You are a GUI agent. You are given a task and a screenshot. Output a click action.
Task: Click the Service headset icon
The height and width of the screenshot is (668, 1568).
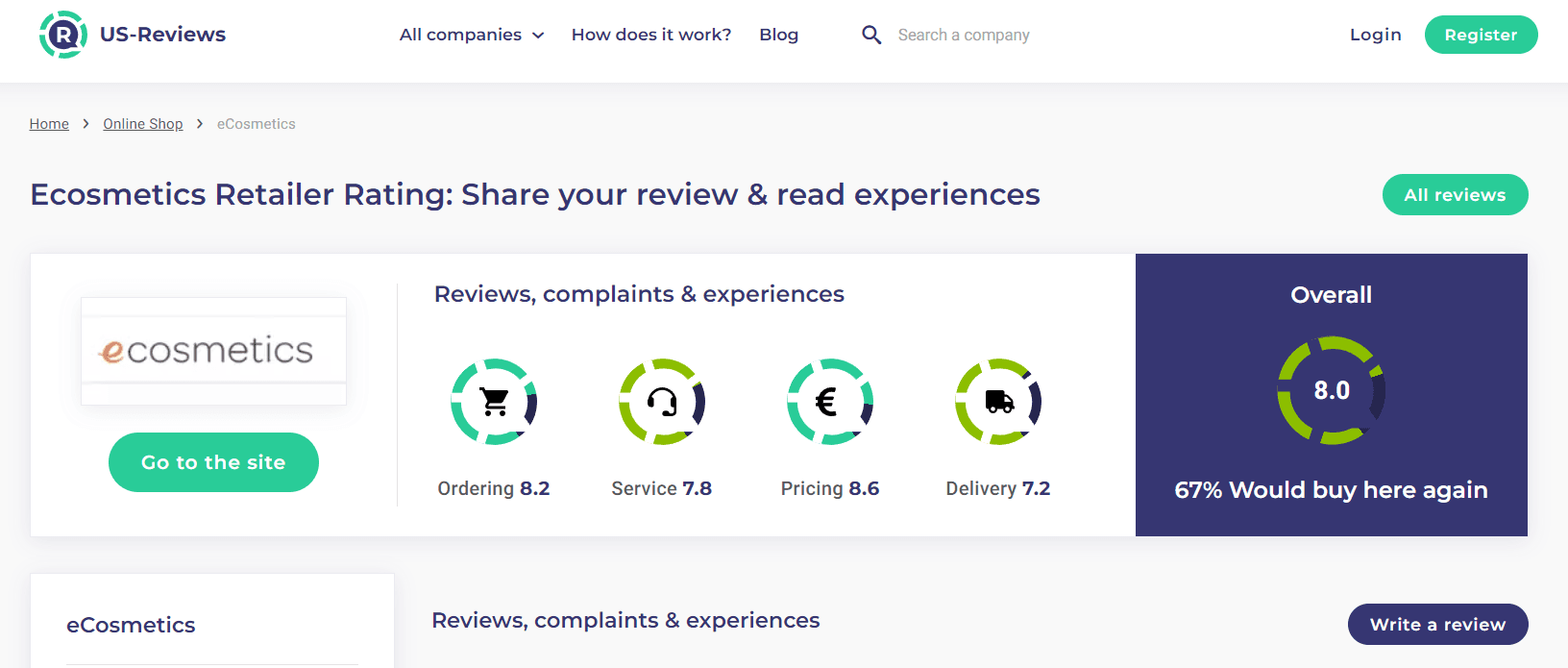tap(662, 402)
